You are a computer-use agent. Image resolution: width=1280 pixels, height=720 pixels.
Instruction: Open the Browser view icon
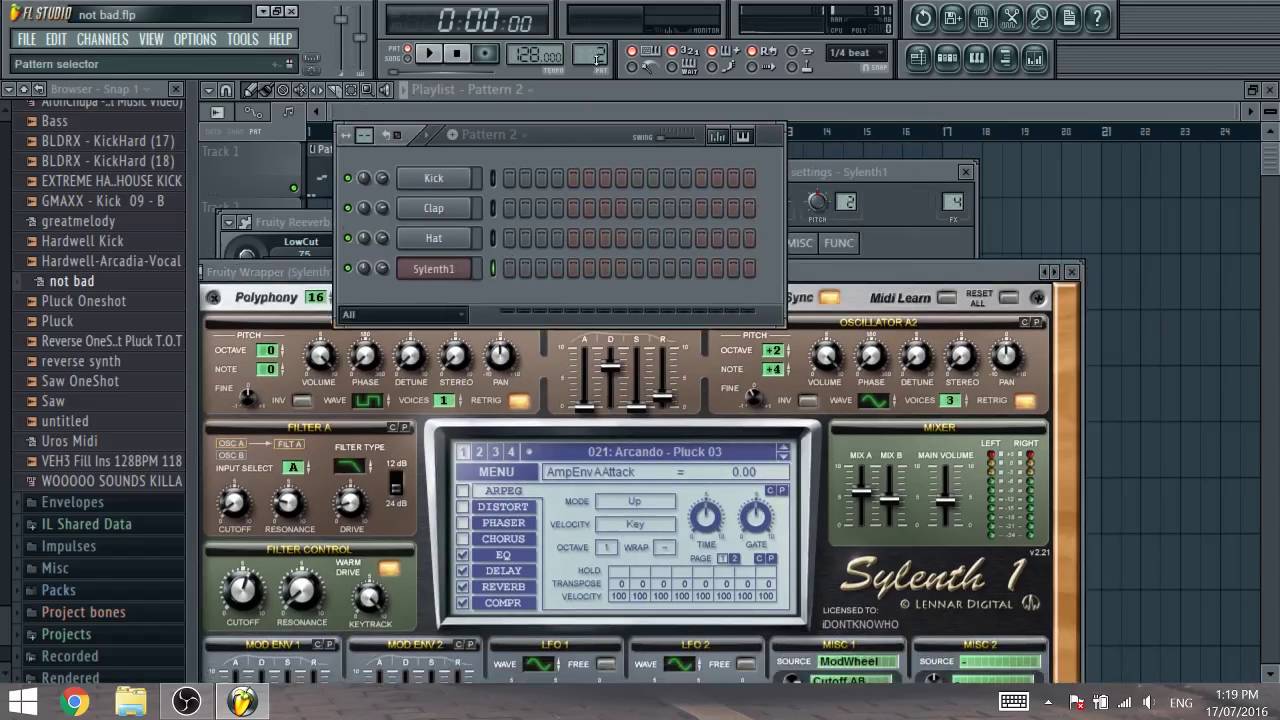pos(1005,59)
